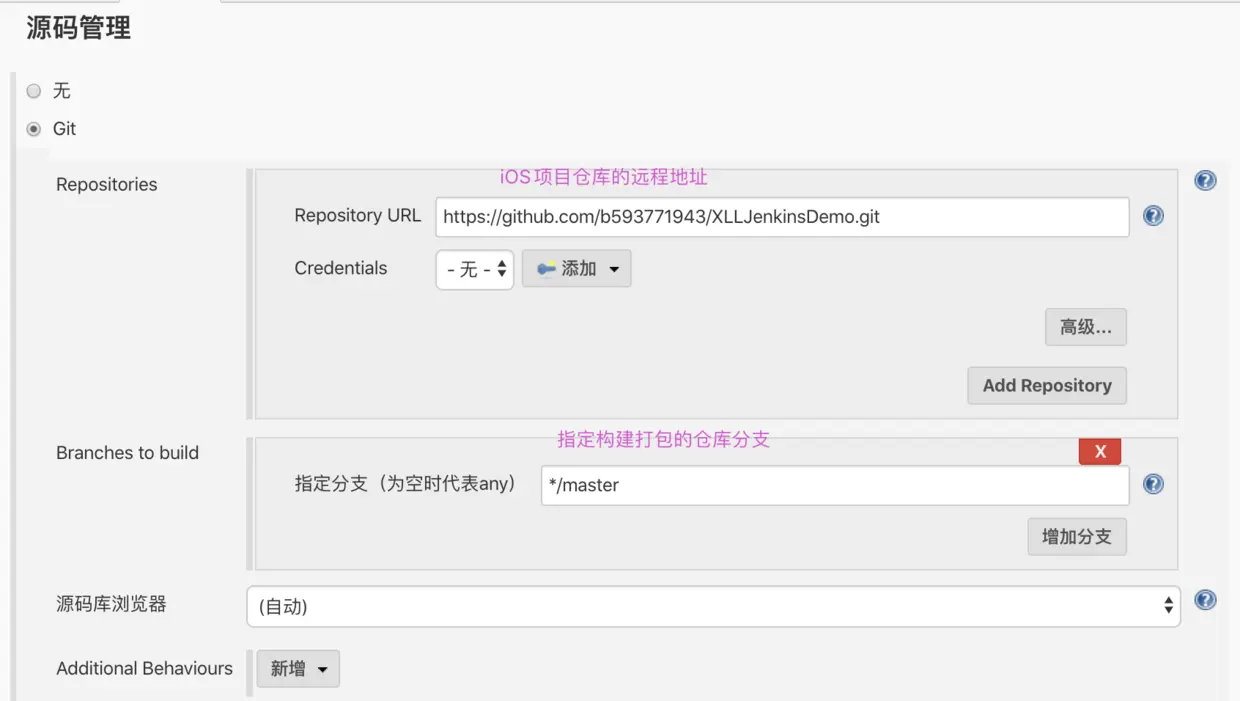Select the 无 source control radio button

(x=34, y=91)
